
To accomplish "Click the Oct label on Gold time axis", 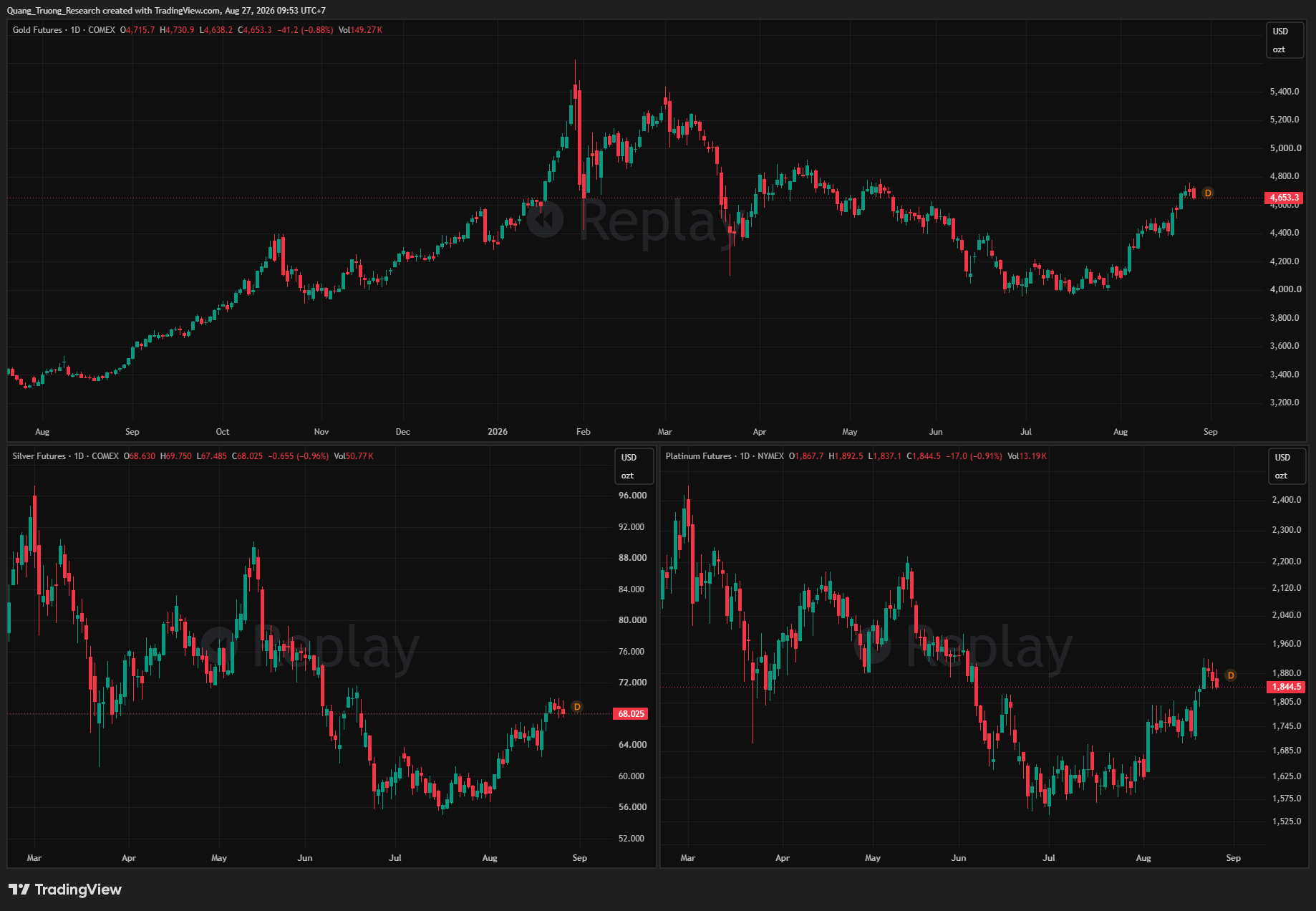I will click(x=223, y=432).
